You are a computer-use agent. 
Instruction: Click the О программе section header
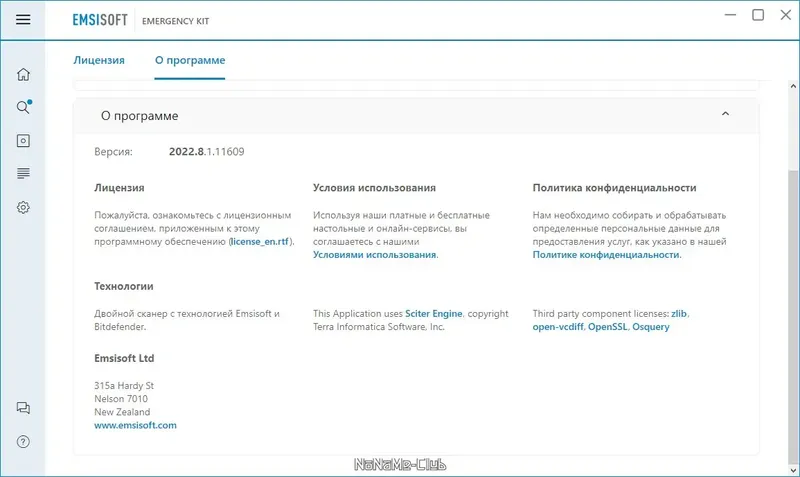click(x=416, y=116)
